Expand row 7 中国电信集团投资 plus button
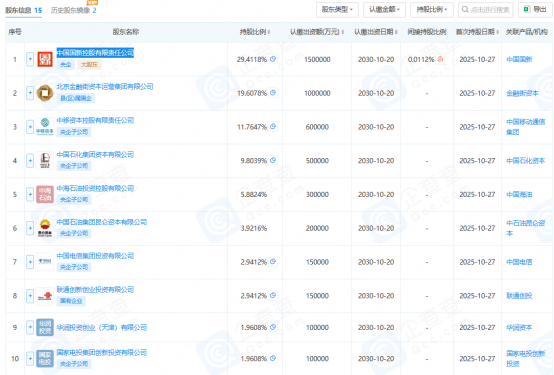Image resolution: width=554 pixels, height=375 pixels. coord(30,262)
